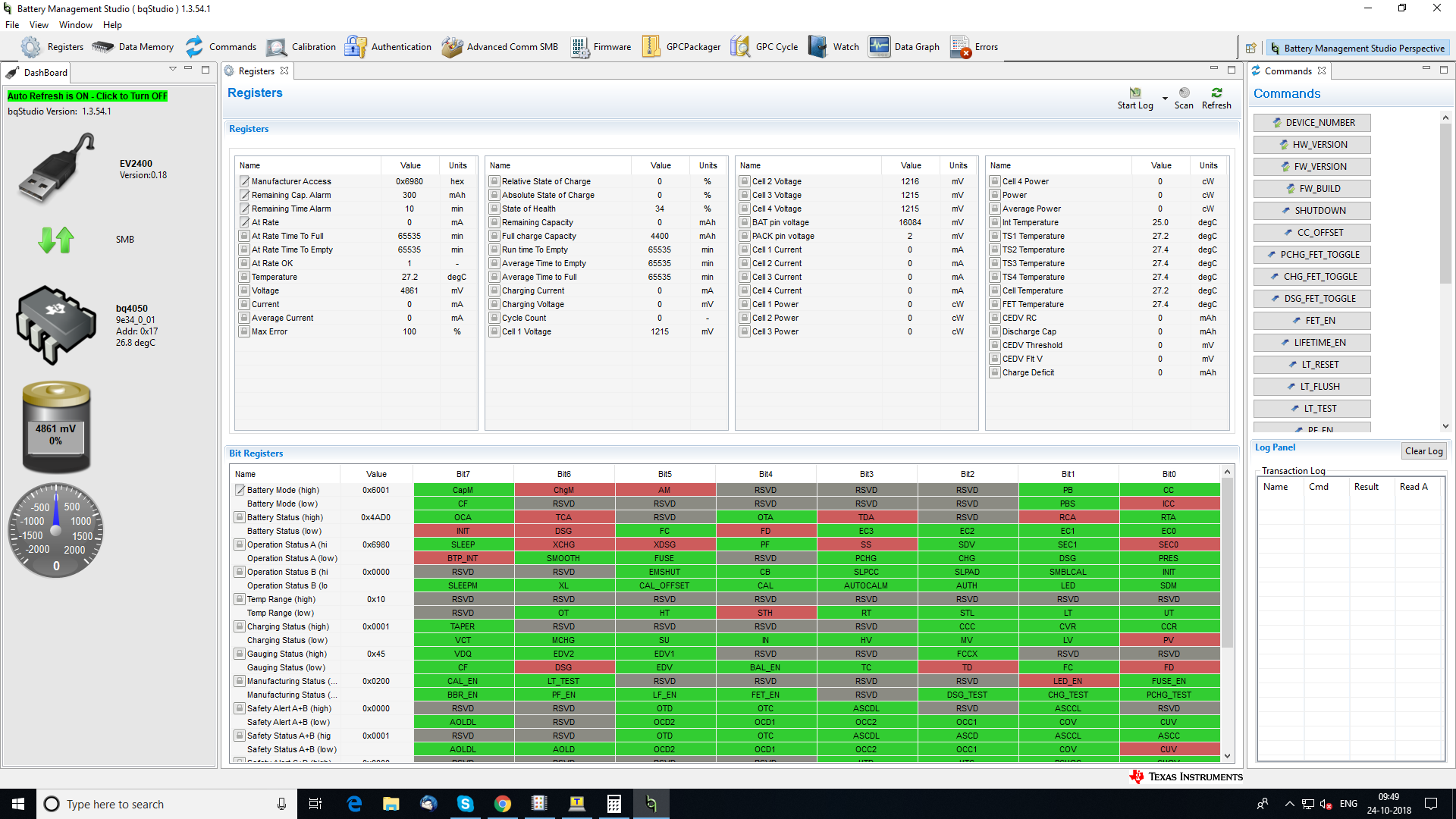Click the Refresh registers icon
The image size is (1456, 819).
point(1216,93)
